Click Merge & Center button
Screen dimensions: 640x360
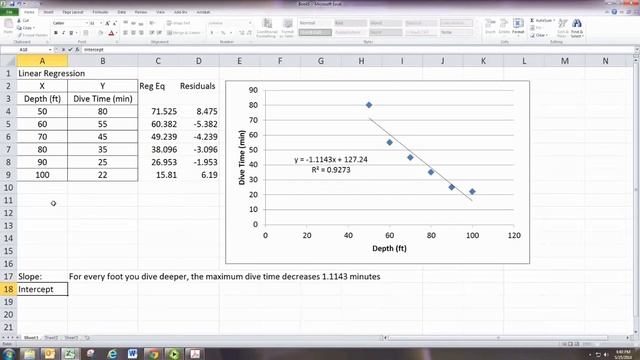click(184, 33)
